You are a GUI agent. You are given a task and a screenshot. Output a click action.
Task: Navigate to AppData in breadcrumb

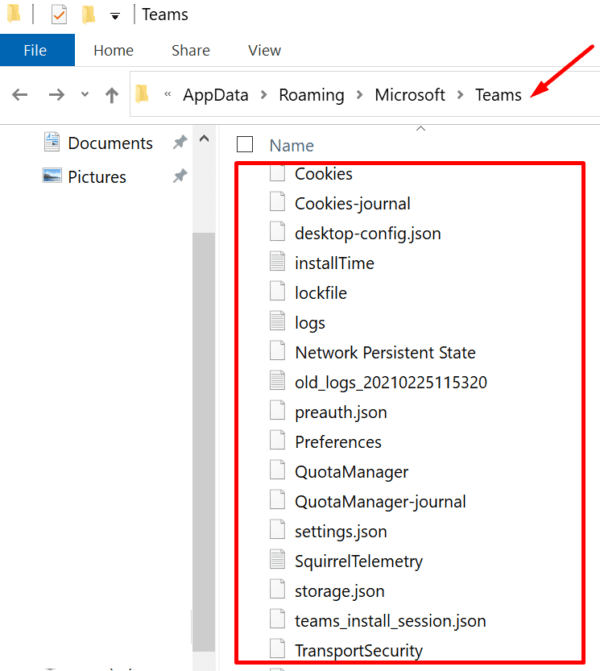[x=216, y=95]
